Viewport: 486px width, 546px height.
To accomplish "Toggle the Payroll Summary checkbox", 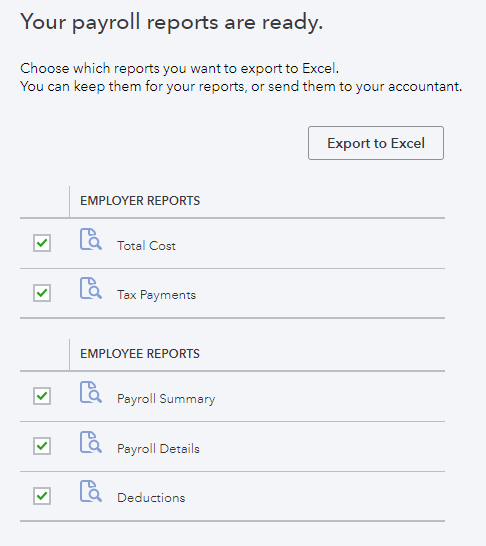I will coord(42,396).
